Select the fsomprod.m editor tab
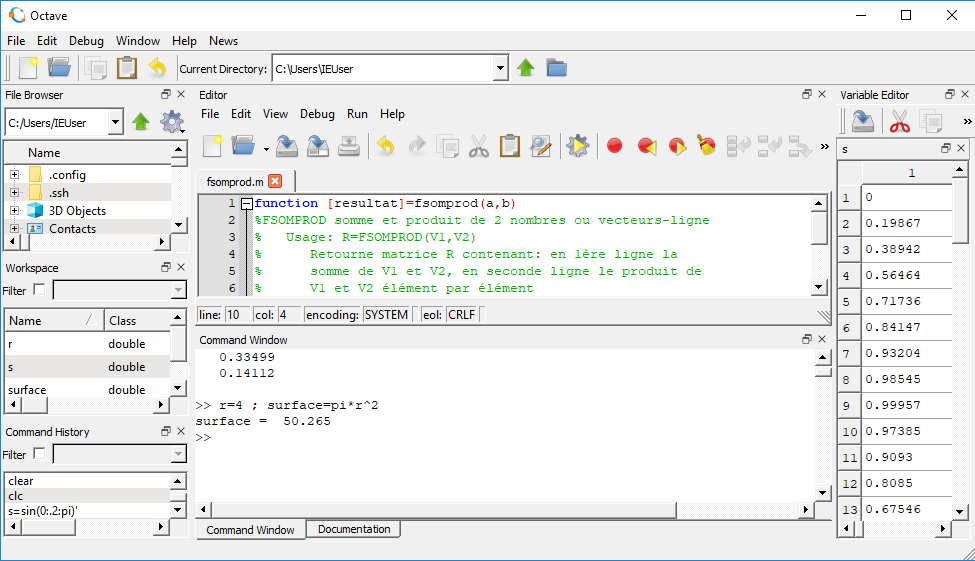 point(235,182)
